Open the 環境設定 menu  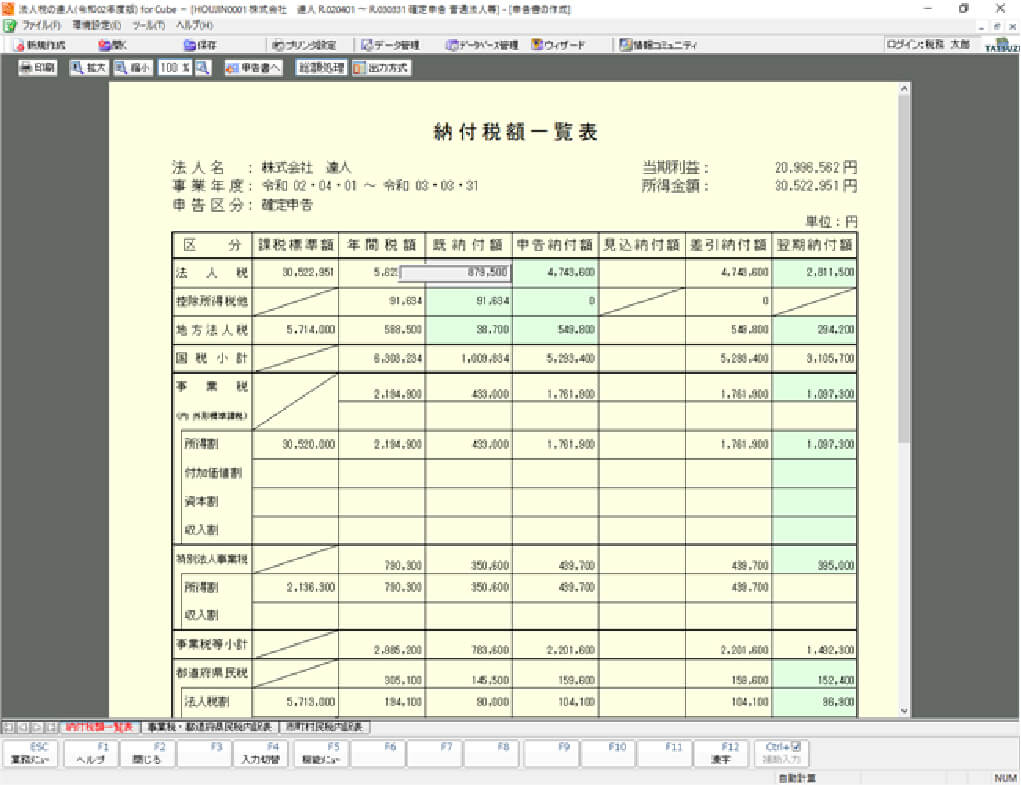click(96, 24)
